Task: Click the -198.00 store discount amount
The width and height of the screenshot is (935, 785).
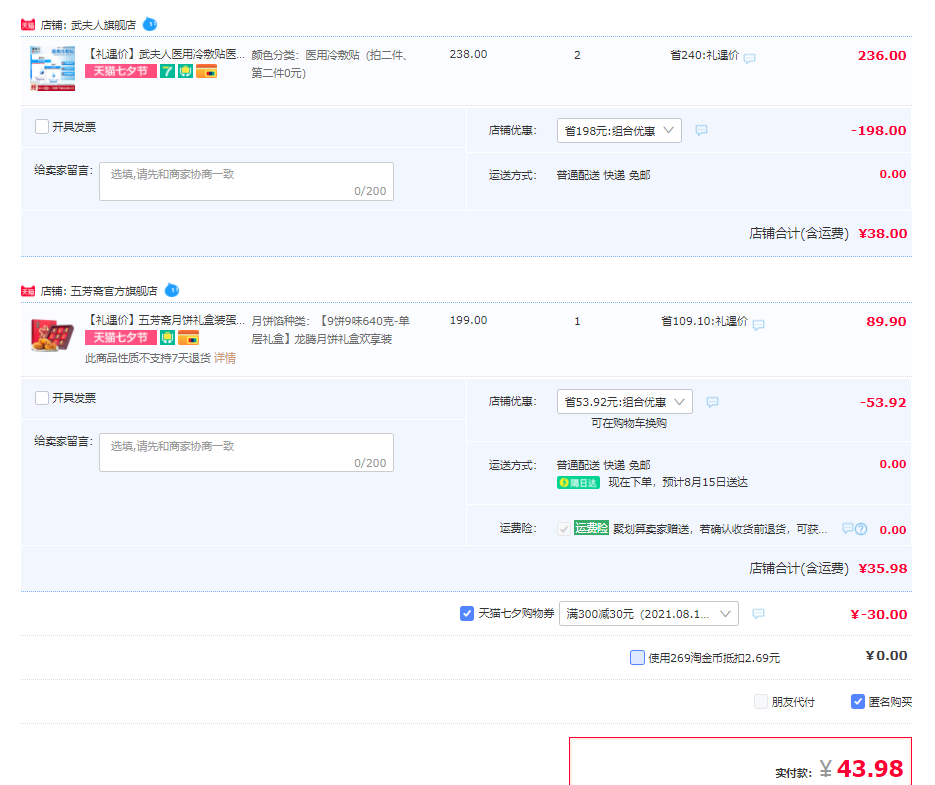Action: click(878, 131)
